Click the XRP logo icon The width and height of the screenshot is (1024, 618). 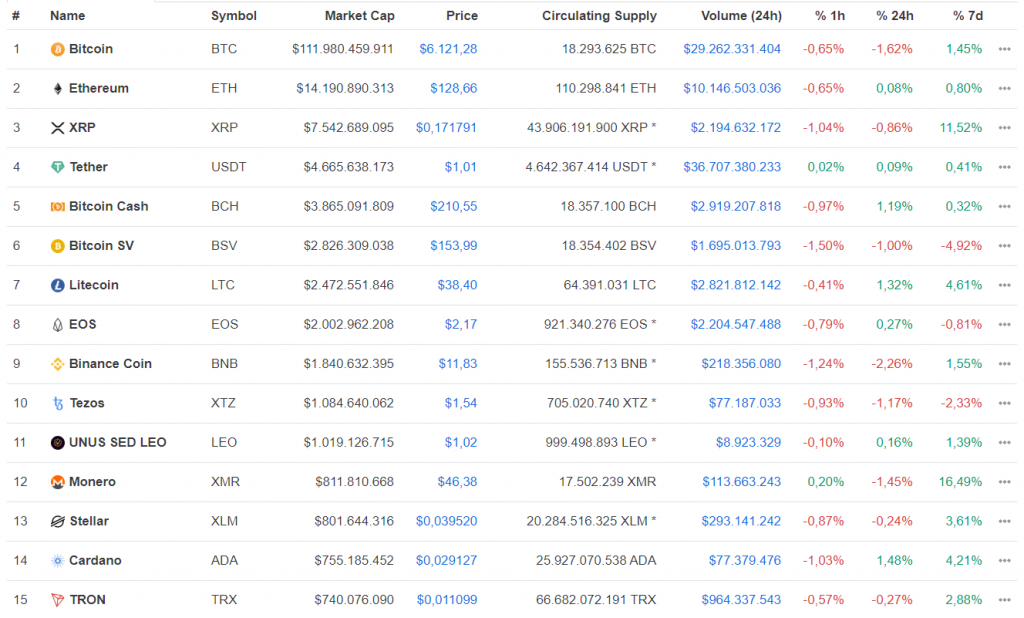click(x=58, y=128)
